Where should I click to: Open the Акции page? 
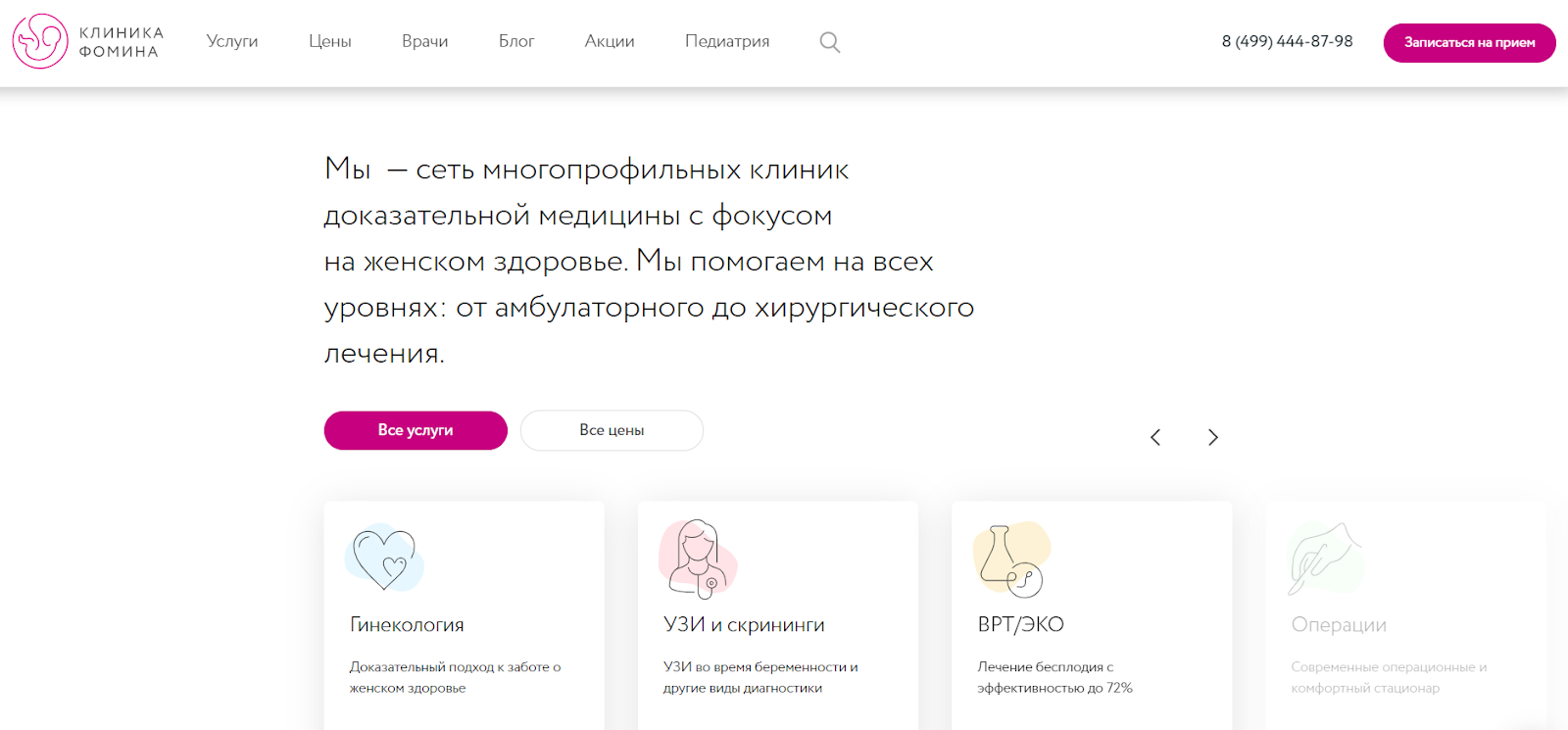pyautogui.click(x=610, y=41)
